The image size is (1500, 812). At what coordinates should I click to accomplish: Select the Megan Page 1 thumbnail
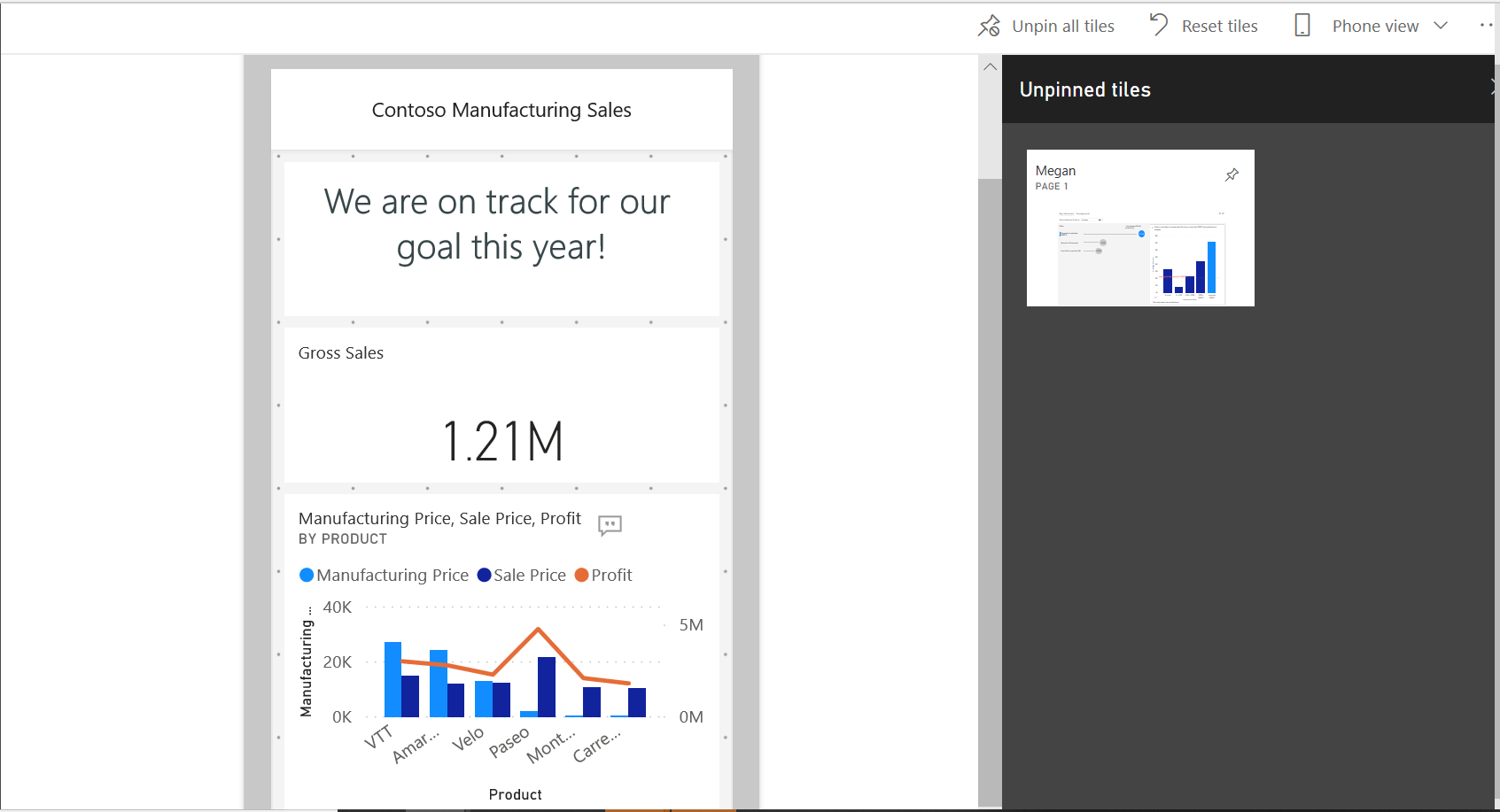[x=1140, y=228]
